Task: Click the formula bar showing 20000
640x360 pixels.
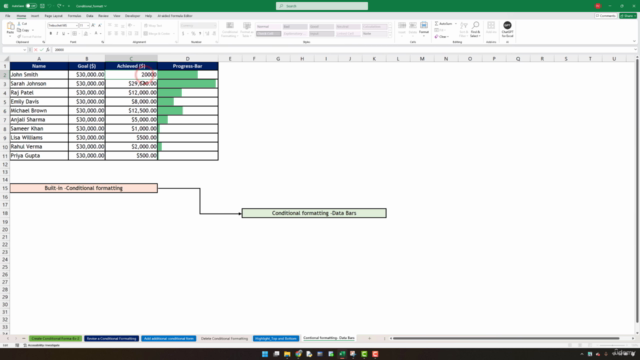Action: click(342, 50)
